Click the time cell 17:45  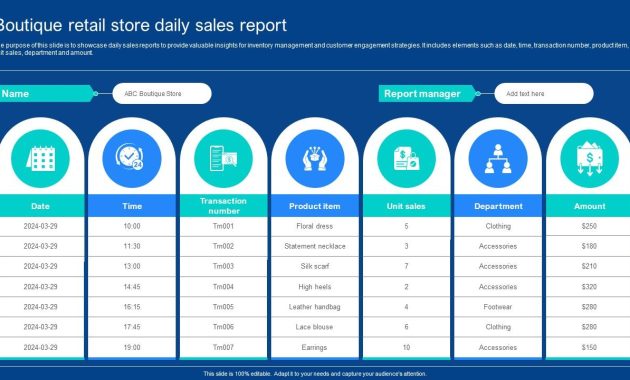[x=132, y=327]
